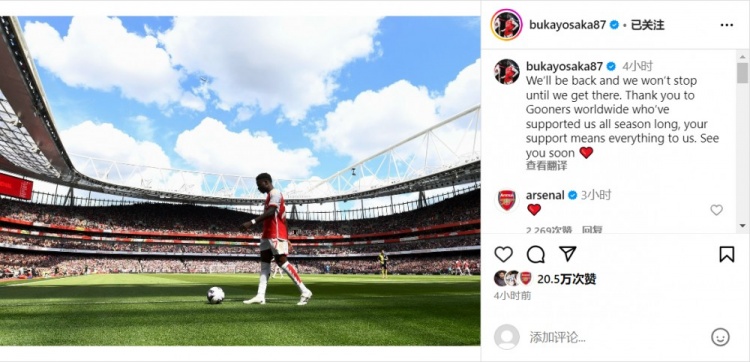Save the post with the bookmark icon
Viewport: 750px width, 362px height.
(727, 254)
